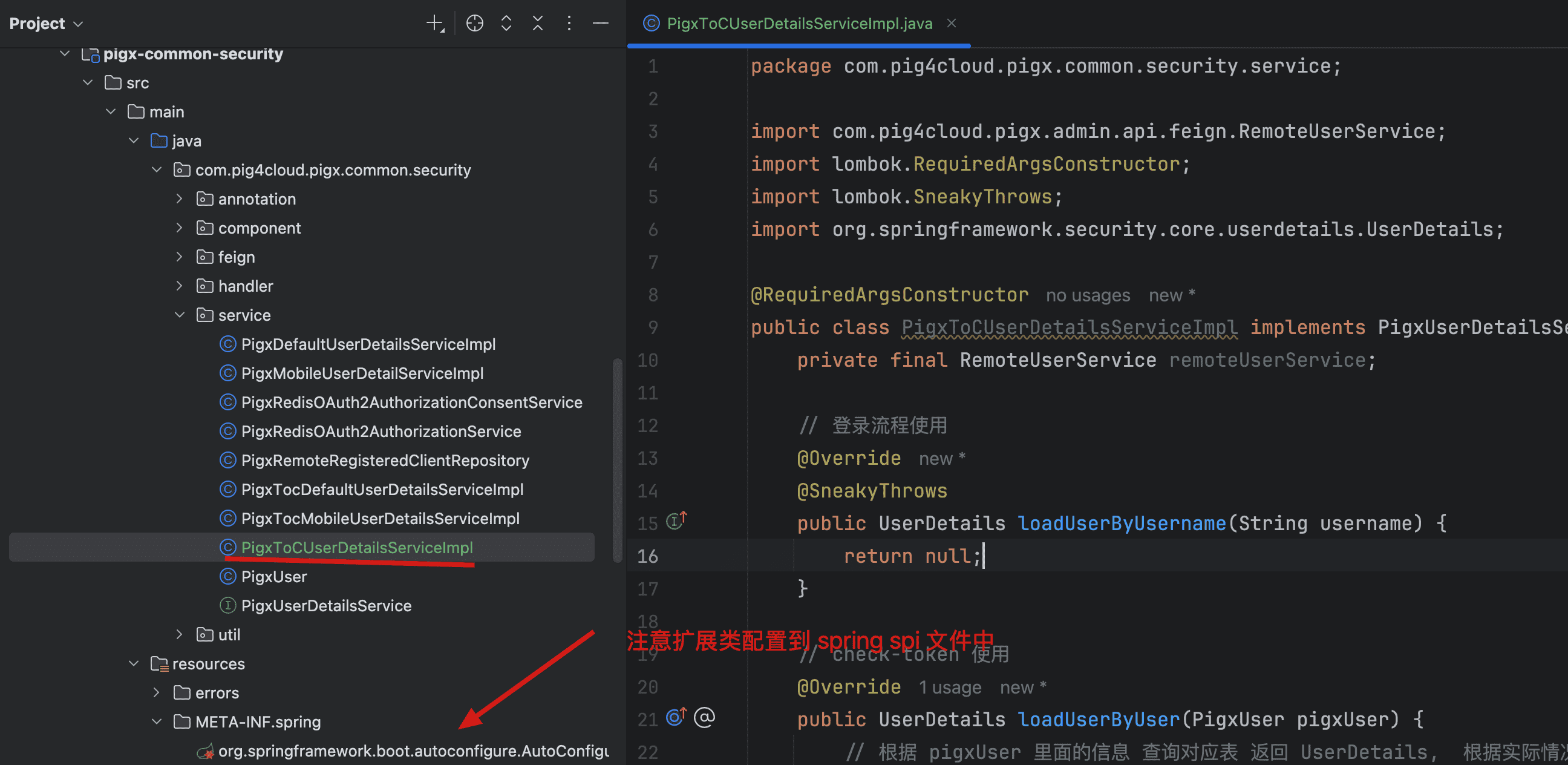
Task: Click the '1 usage' hint above loadUserByUser
Action: (950, 688)
